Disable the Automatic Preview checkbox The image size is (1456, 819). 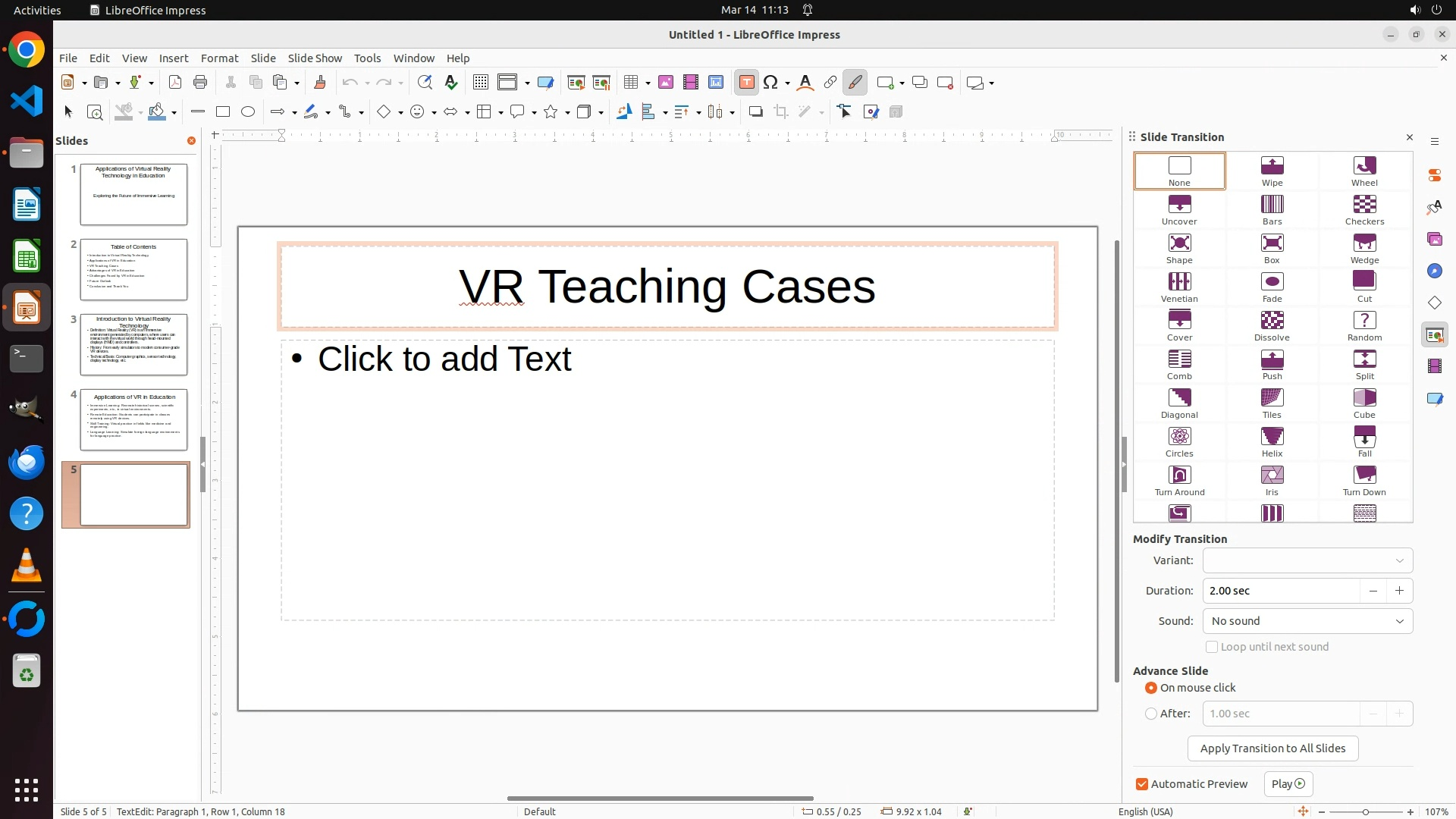pos(1142,784)
